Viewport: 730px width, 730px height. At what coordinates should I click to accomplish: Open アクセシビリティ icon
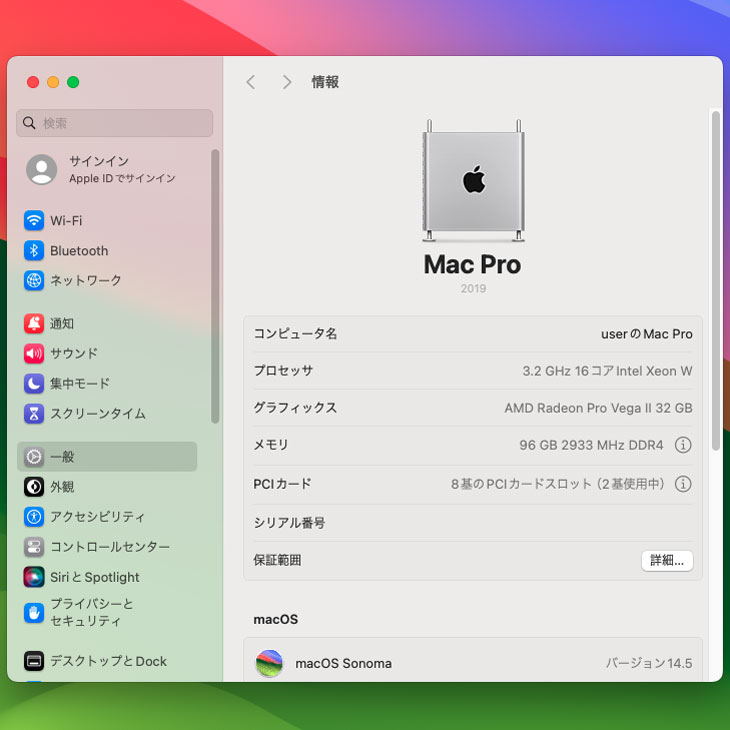34,517
